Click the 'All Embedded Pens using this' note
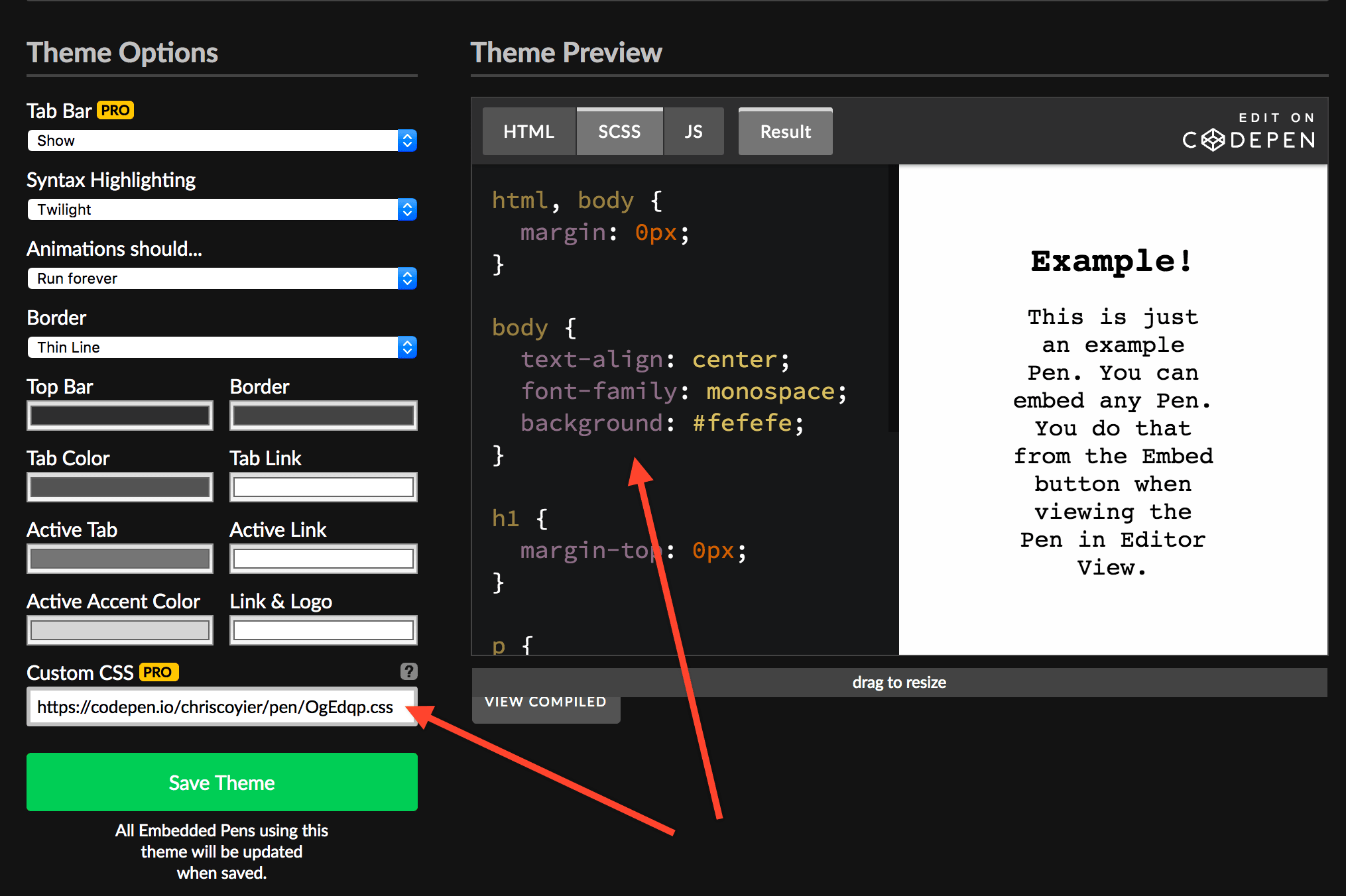Viewport: 1346px width, 896px height. click(222, 830)
